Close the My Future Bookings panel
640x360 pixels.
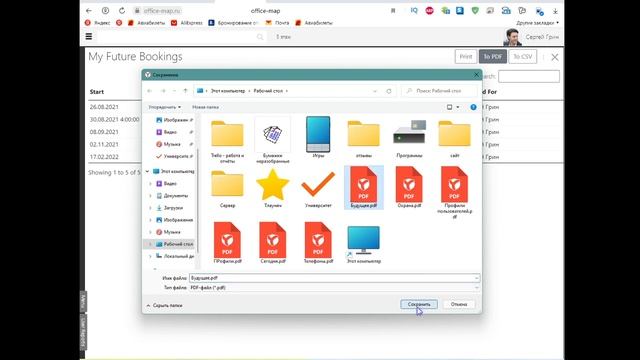555,57
